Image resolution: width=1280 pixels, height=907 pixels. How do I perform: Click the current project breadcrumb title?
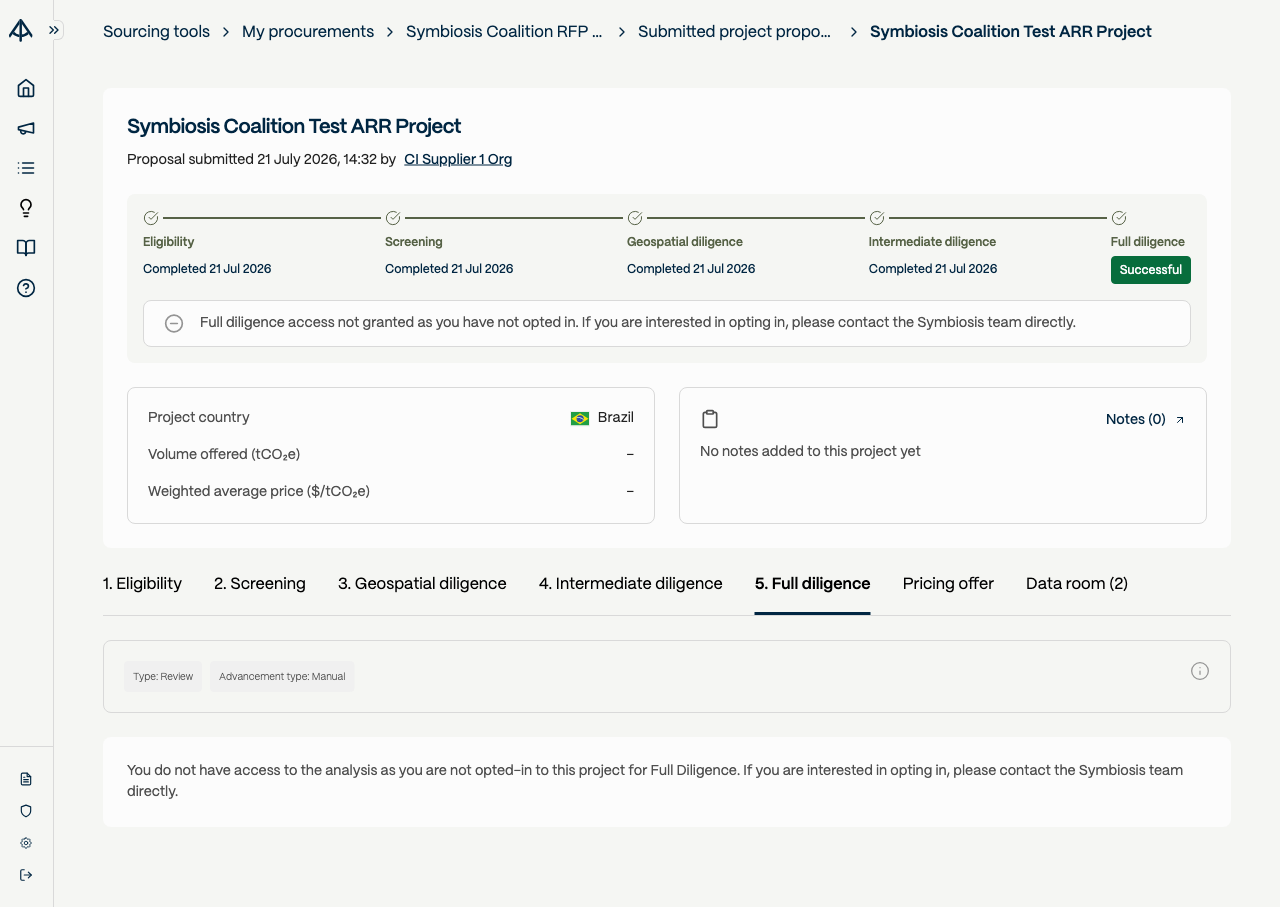1011,31
